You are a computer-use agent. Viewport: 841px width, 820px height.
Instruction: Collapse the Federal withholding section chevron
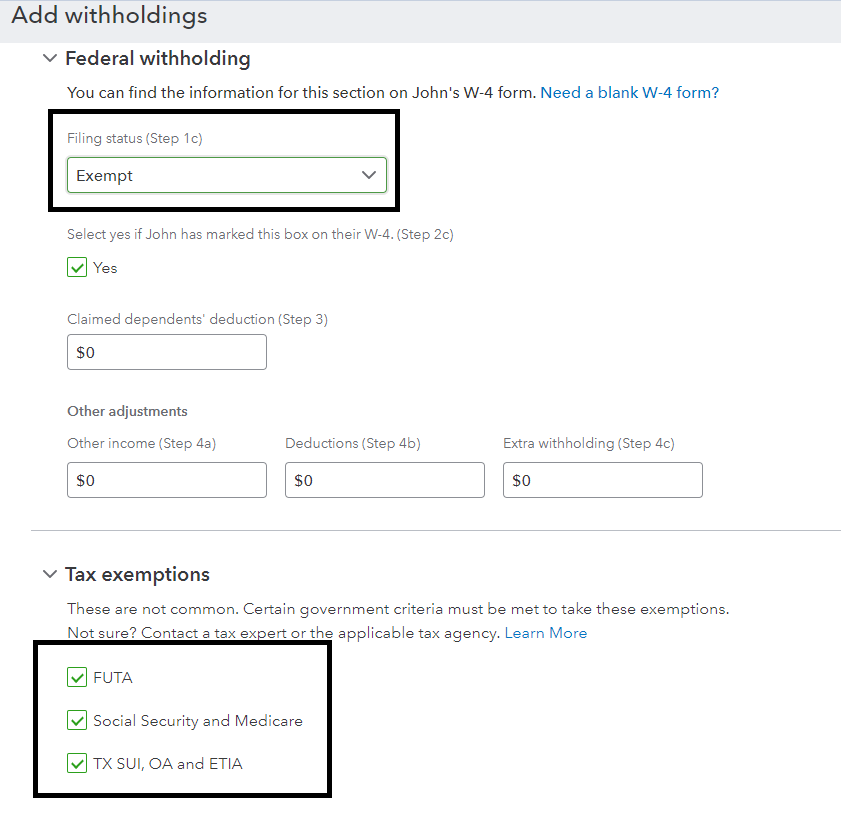click(x=50, y=59)
